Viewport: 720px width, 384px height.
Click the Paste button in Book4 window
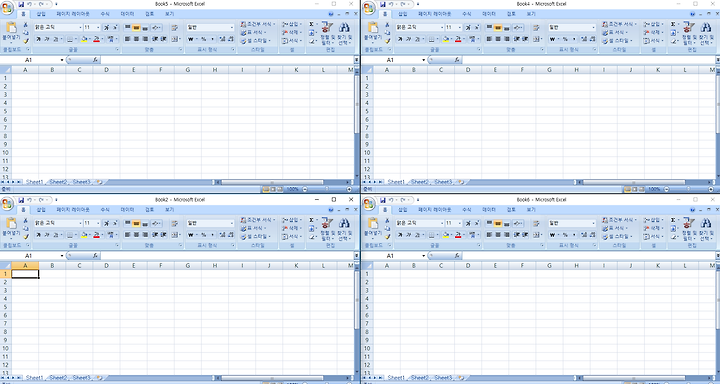373,32
